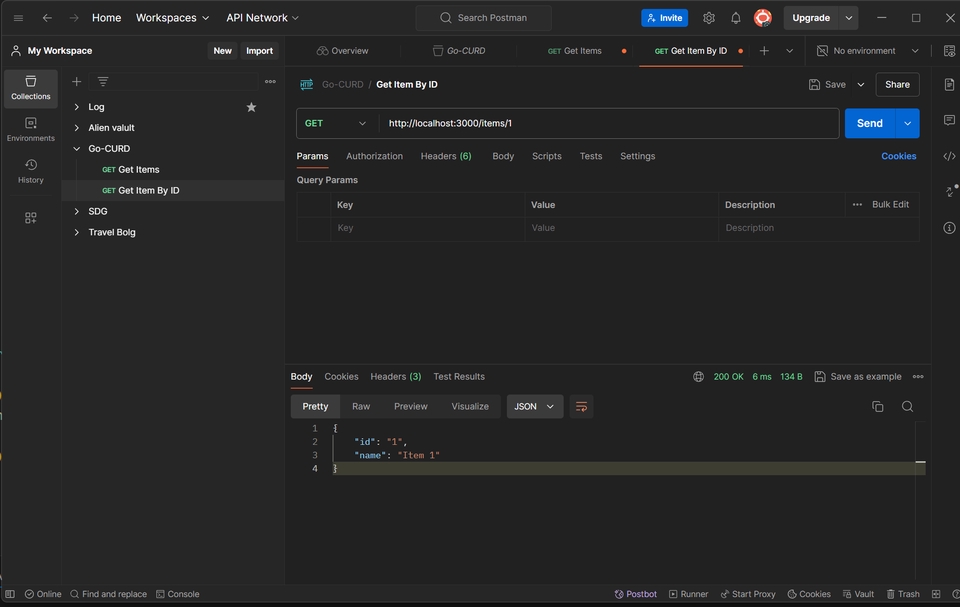Screen dimensions: 960x607
Task: Open the History sidebar panel
Action: 31,171
